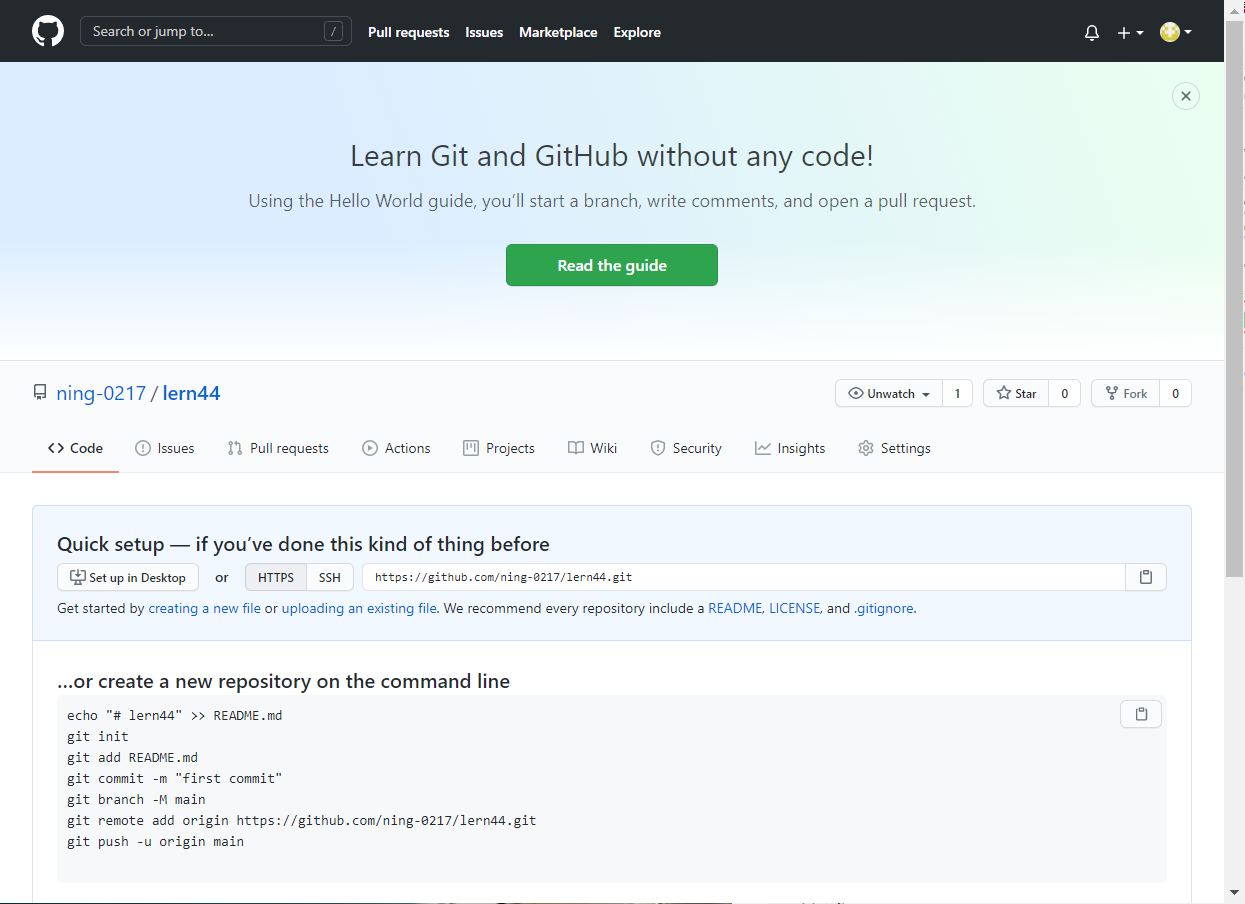This screenshot has width=1245, height=904.
Task: Click the create a new repository heading
Action: click(284, 682)
